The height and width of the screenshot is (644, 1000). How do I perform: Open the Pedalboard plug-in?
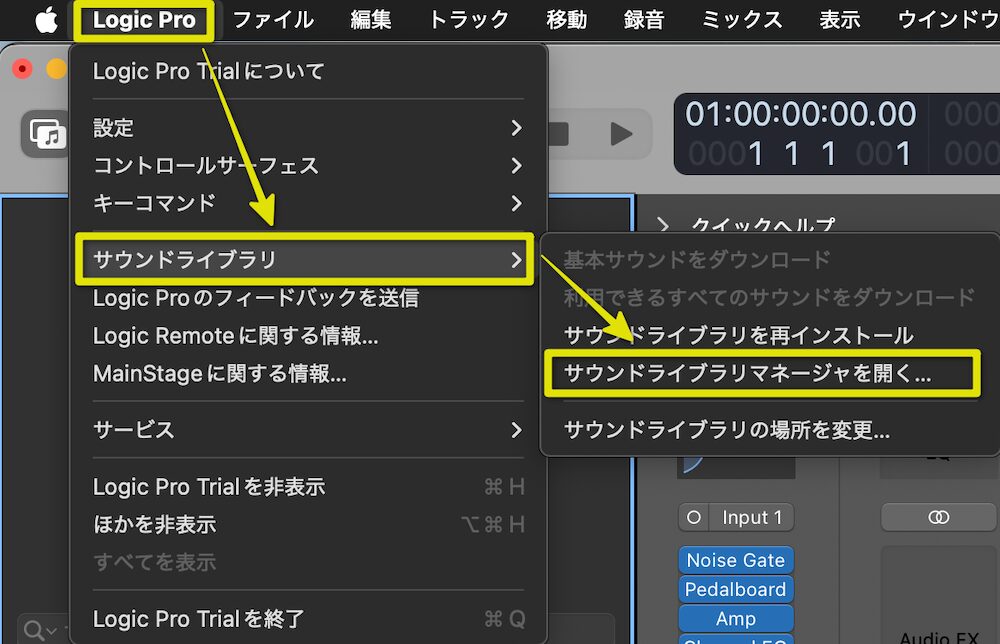click(x=736, y=589)
